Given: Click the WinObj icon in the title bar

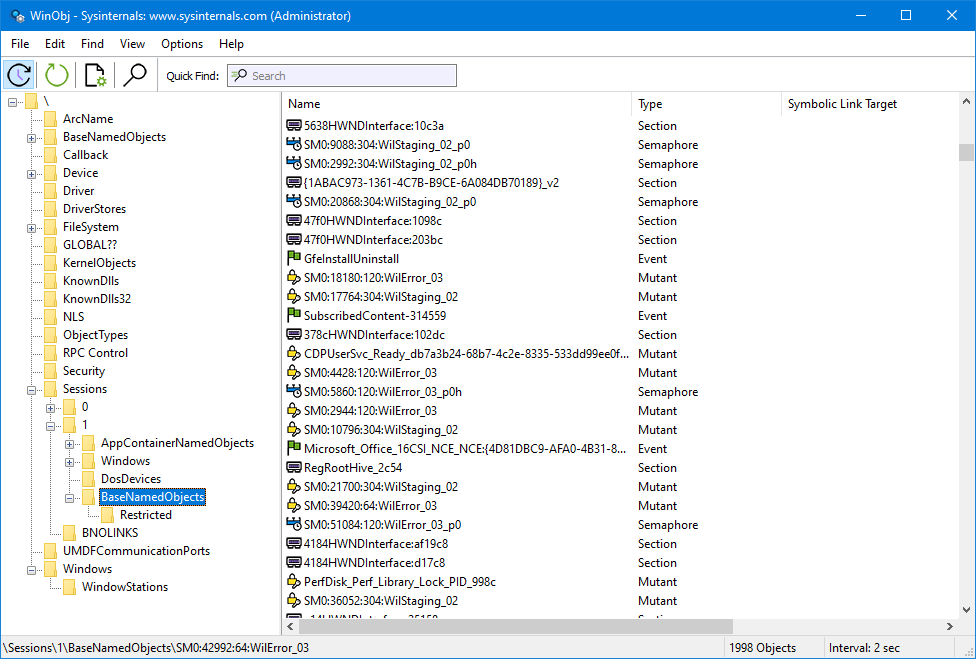Looking at the screenshot, I should [x=16, y=15].
